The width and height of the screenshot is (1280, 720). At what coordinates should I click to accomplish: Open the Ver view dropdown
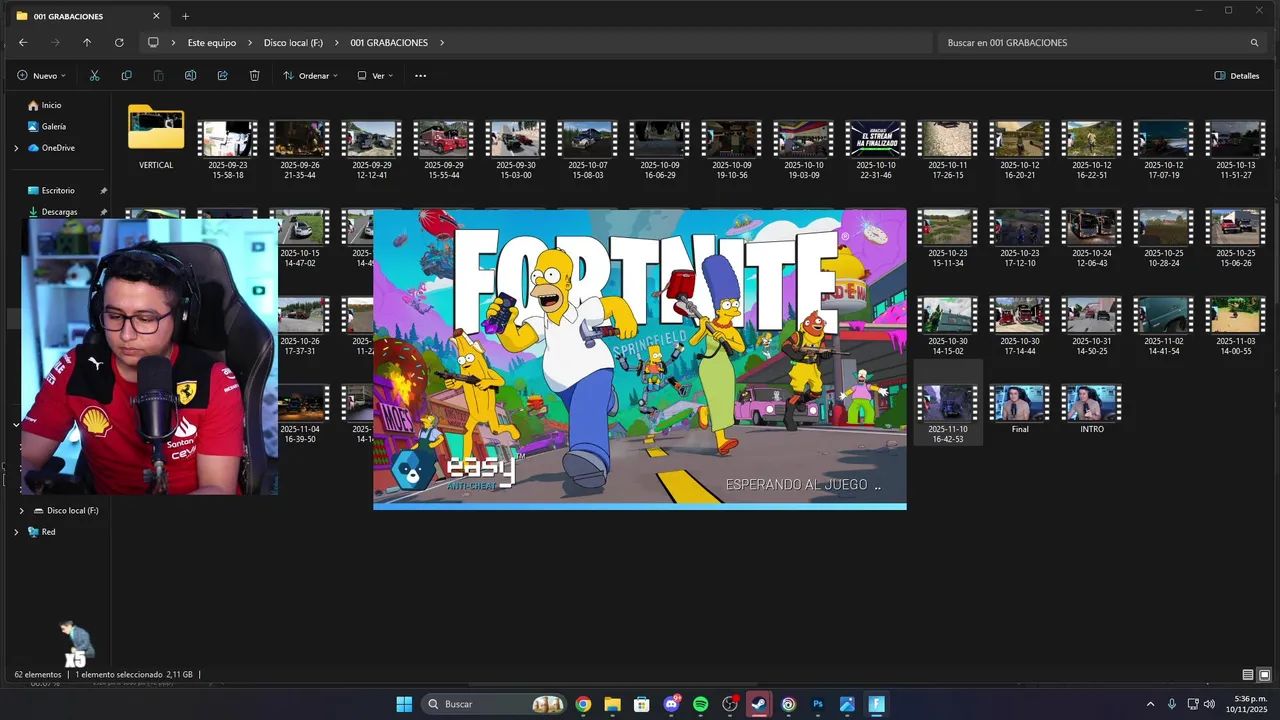pyautogui.click(x=375, y=76)
